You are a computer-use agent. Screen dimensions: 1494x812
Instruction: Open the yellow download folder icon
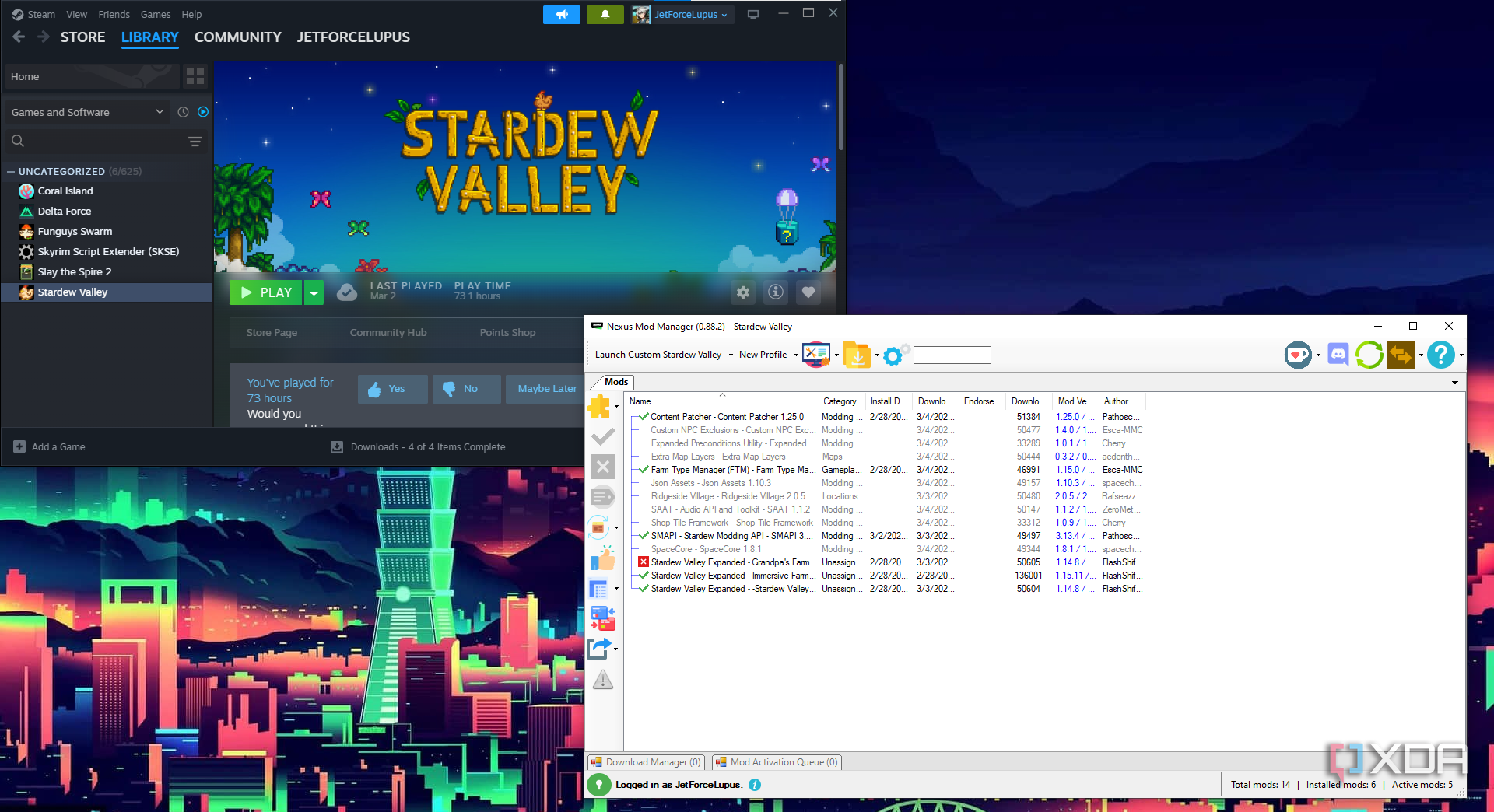(857, 355)
